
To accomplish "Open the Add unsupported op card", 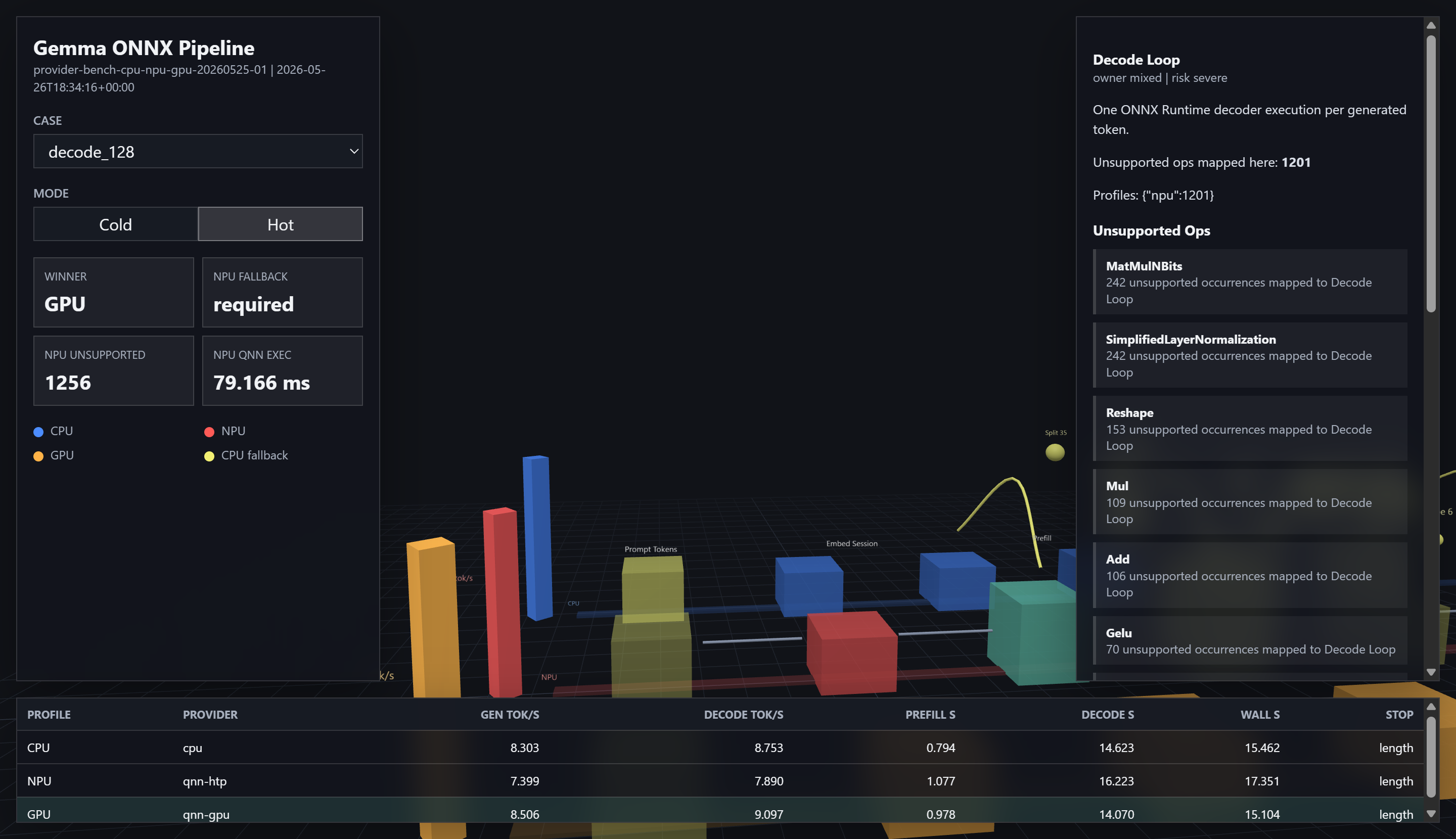I will point(1250,575).
